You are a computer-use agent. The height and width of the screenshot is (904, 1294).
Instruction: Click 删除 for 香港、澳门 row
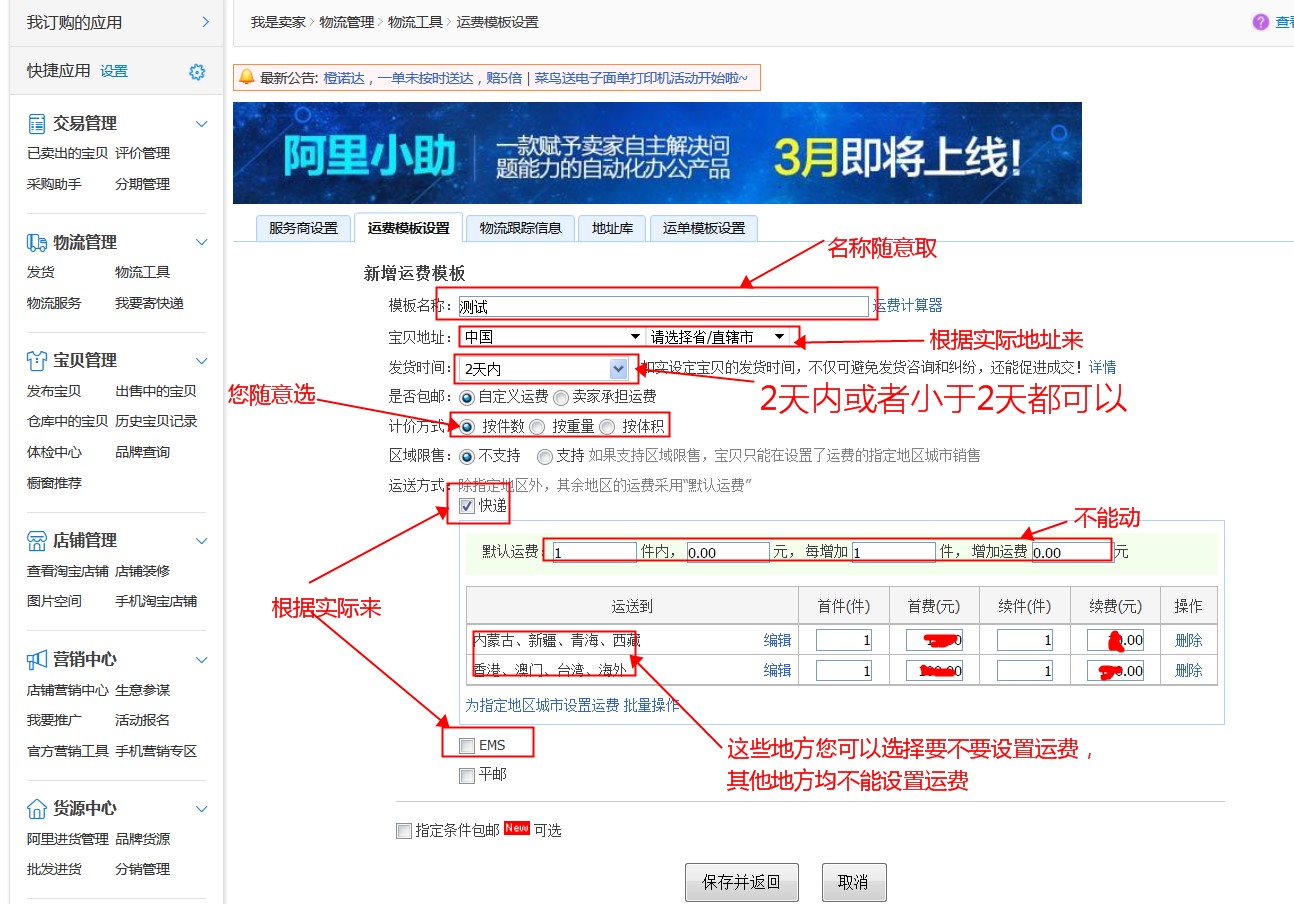(1189, 671)
